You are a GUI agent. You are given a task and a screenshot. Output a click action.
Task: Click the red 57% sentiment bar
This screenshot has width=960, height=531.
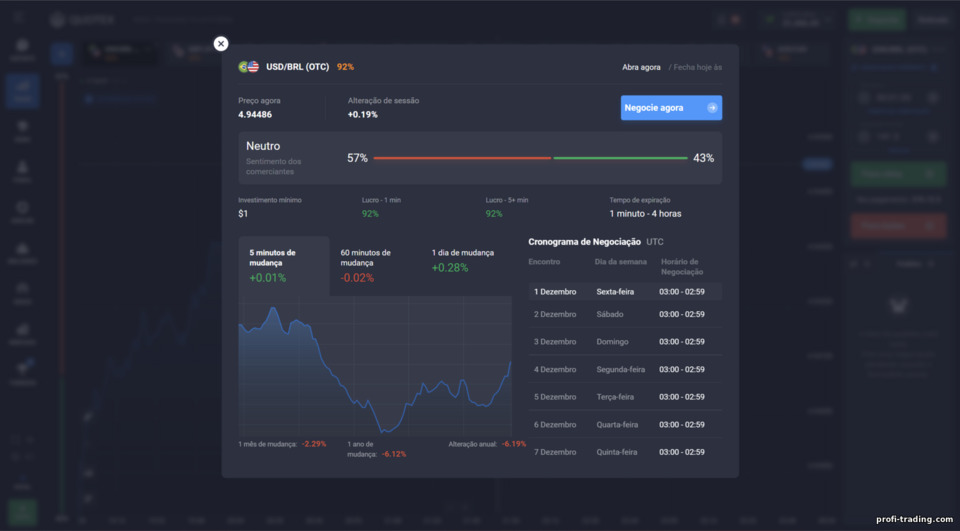[x=462, y=158]
